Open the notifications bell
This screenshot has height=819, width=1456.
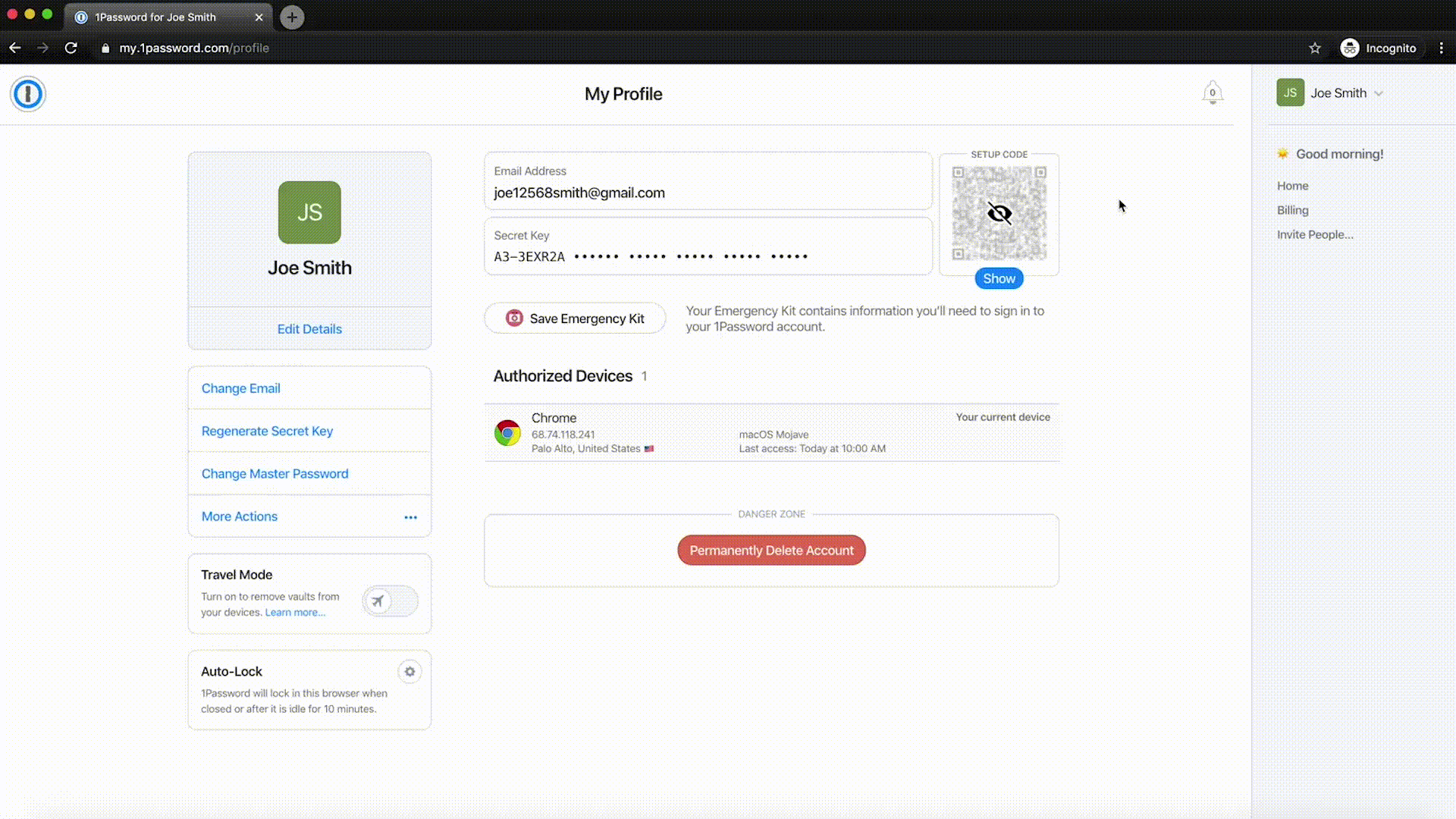1213,93
